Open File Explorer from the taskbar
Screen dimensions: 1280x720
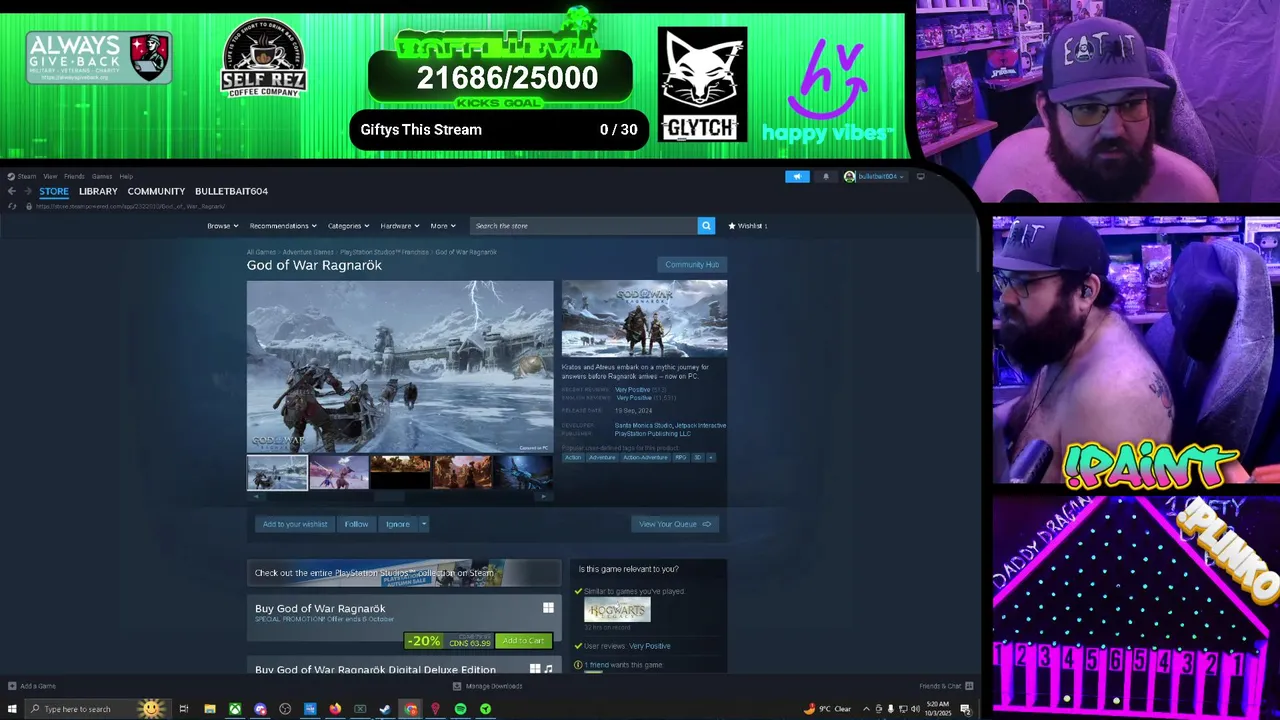pyautogui.click(x=210, y=709)
